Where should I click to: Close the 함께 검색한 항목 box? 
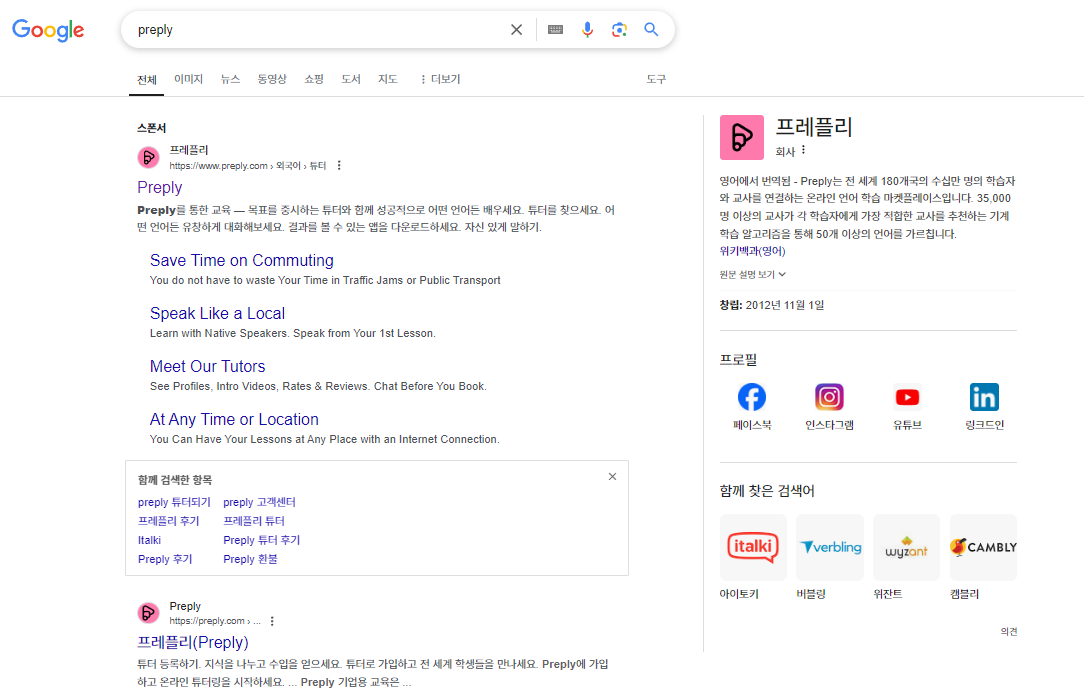tap(612, 477)
